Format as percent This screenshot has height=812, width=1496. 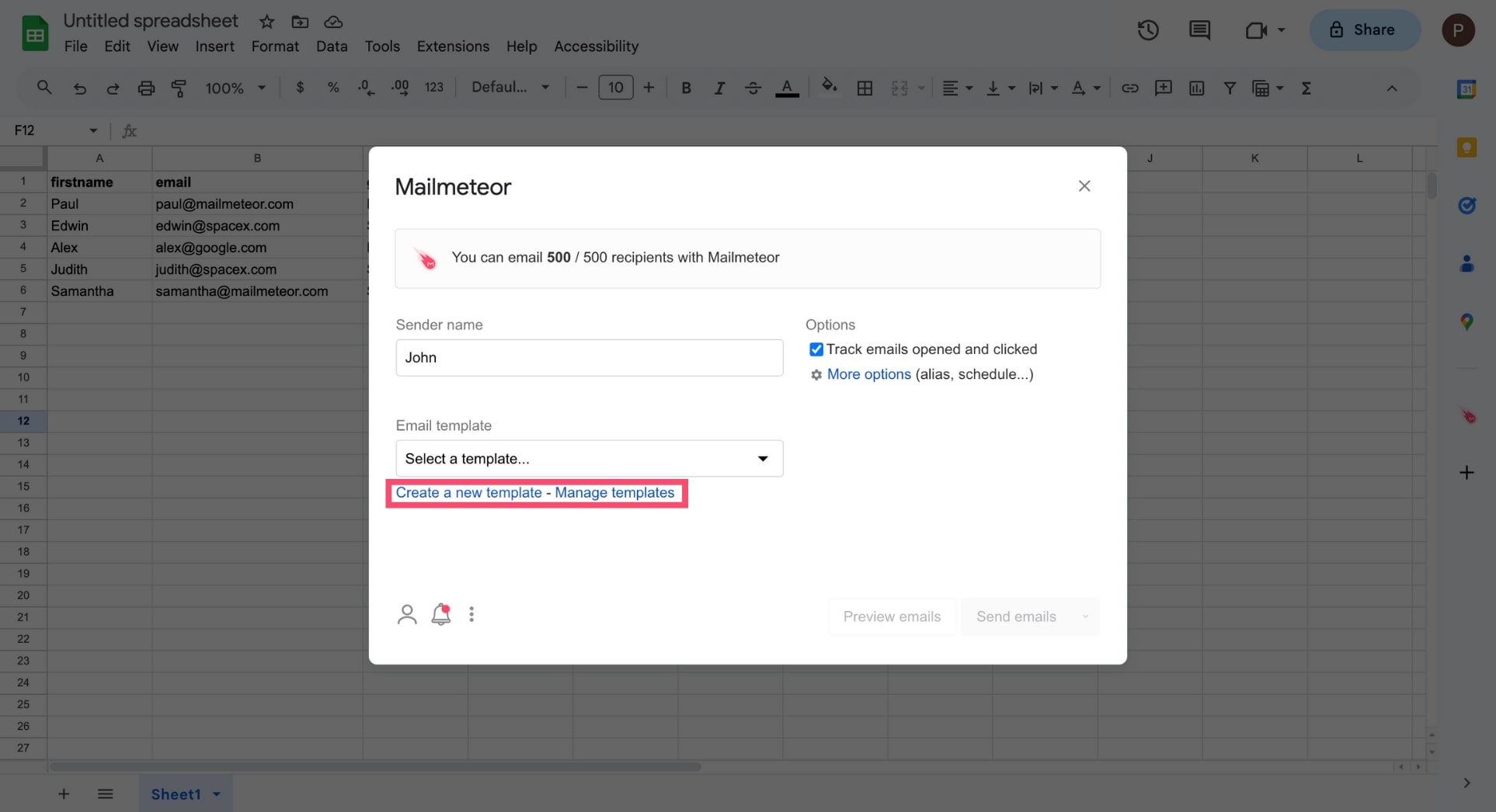(x=333, y=88)
